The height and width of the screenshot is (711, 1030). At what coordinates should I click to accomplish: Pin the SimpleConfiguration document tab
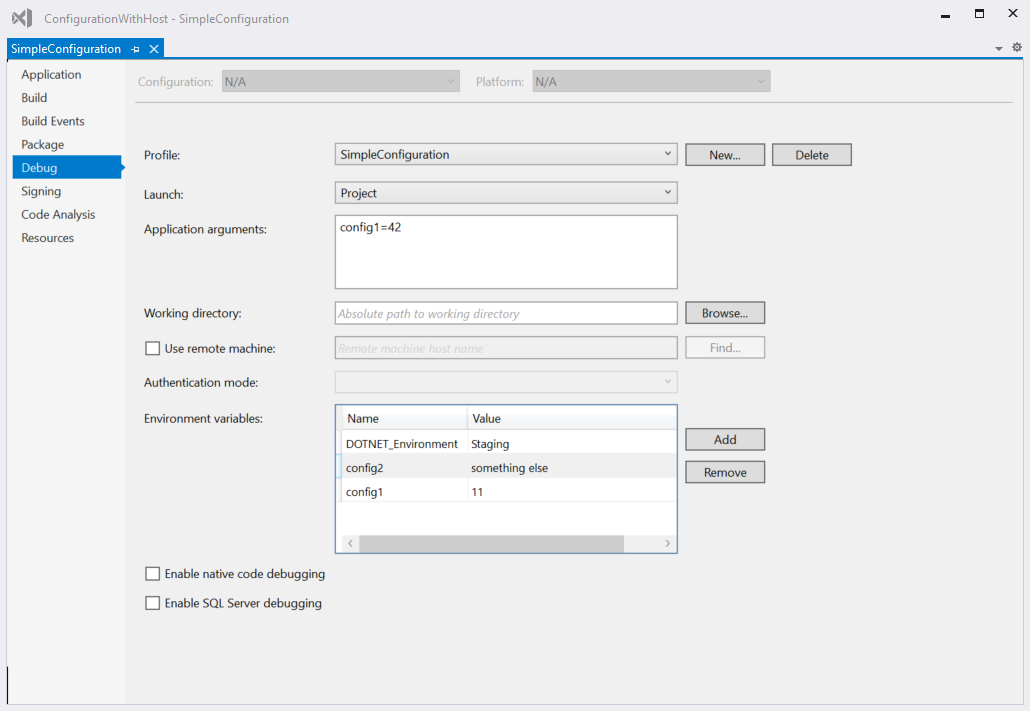pyautogui.click(x=135, y=48)
